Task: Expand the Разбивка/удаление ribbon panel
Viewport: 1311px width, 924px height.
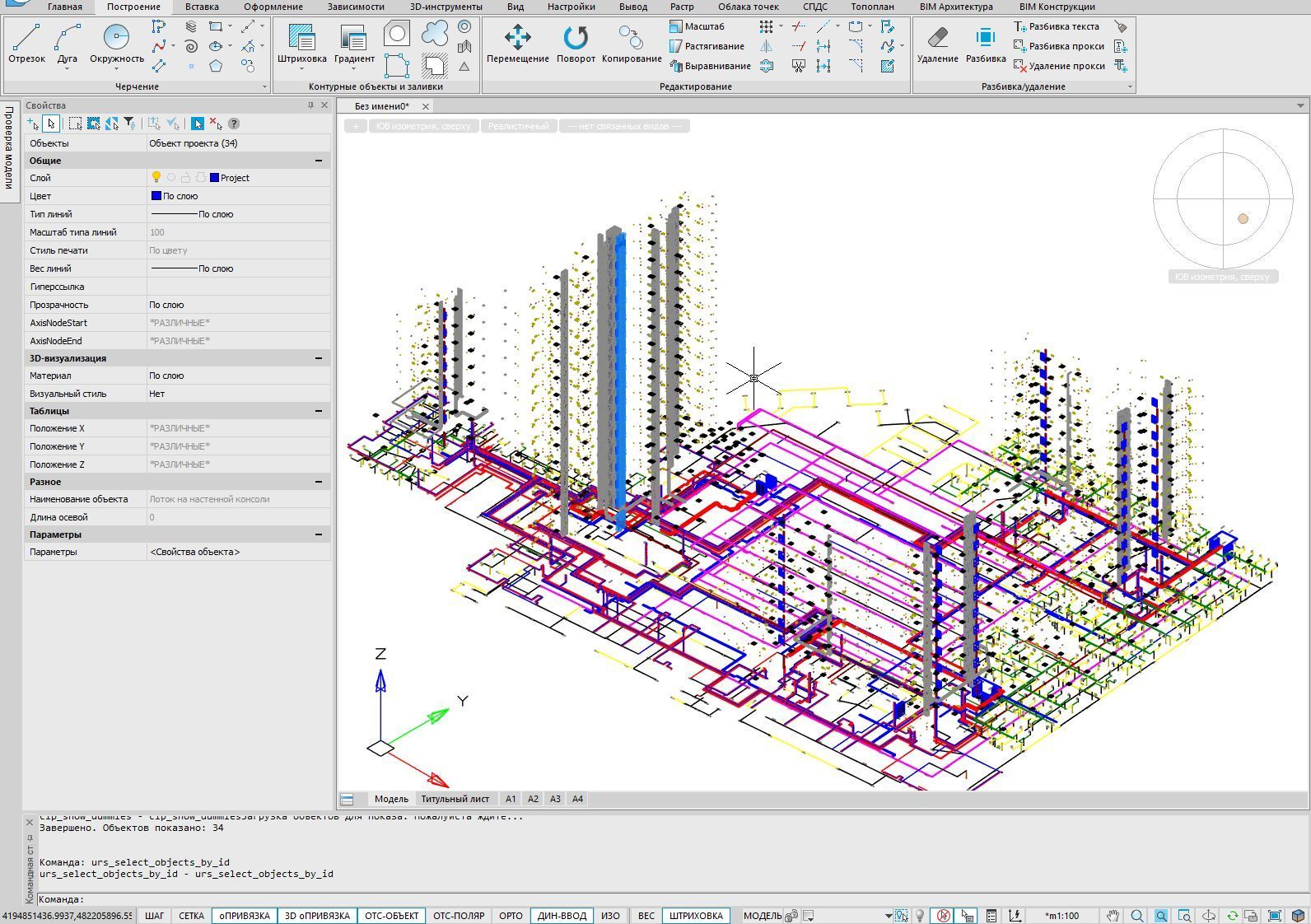Action: click(1130, 86)
